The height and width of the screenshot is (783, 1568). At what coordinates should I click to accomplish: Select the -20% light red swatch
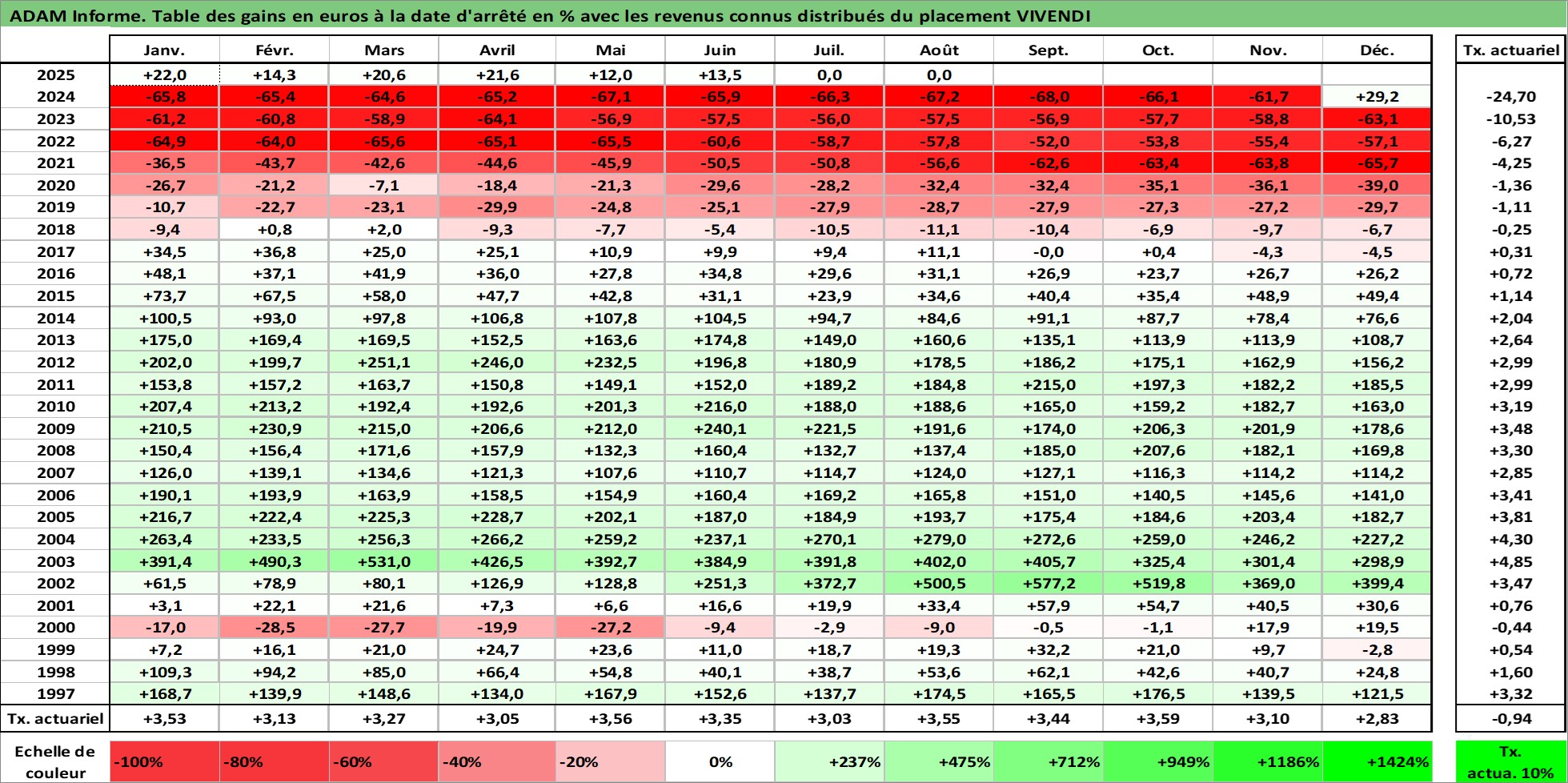tap(610, 762)
